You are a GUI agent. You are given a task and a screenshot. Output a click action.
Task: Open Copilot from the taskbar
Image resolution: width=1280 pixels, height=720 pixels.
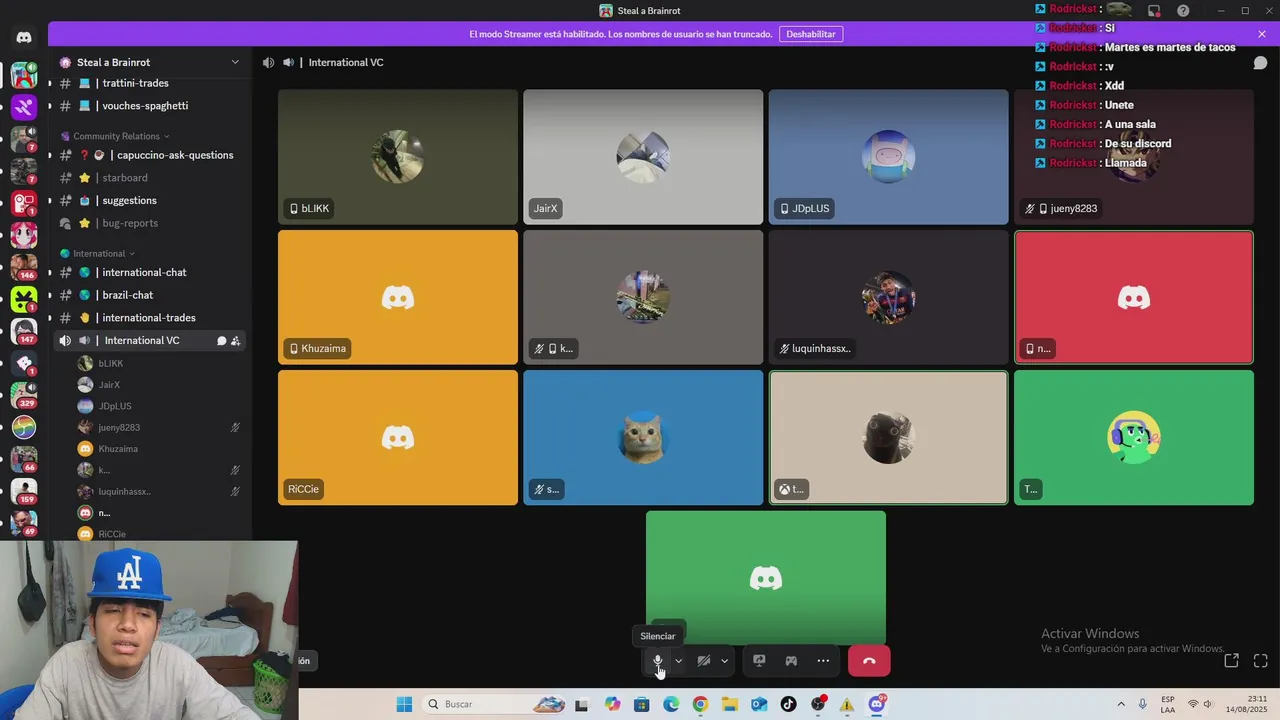click(x=612, y=704)
